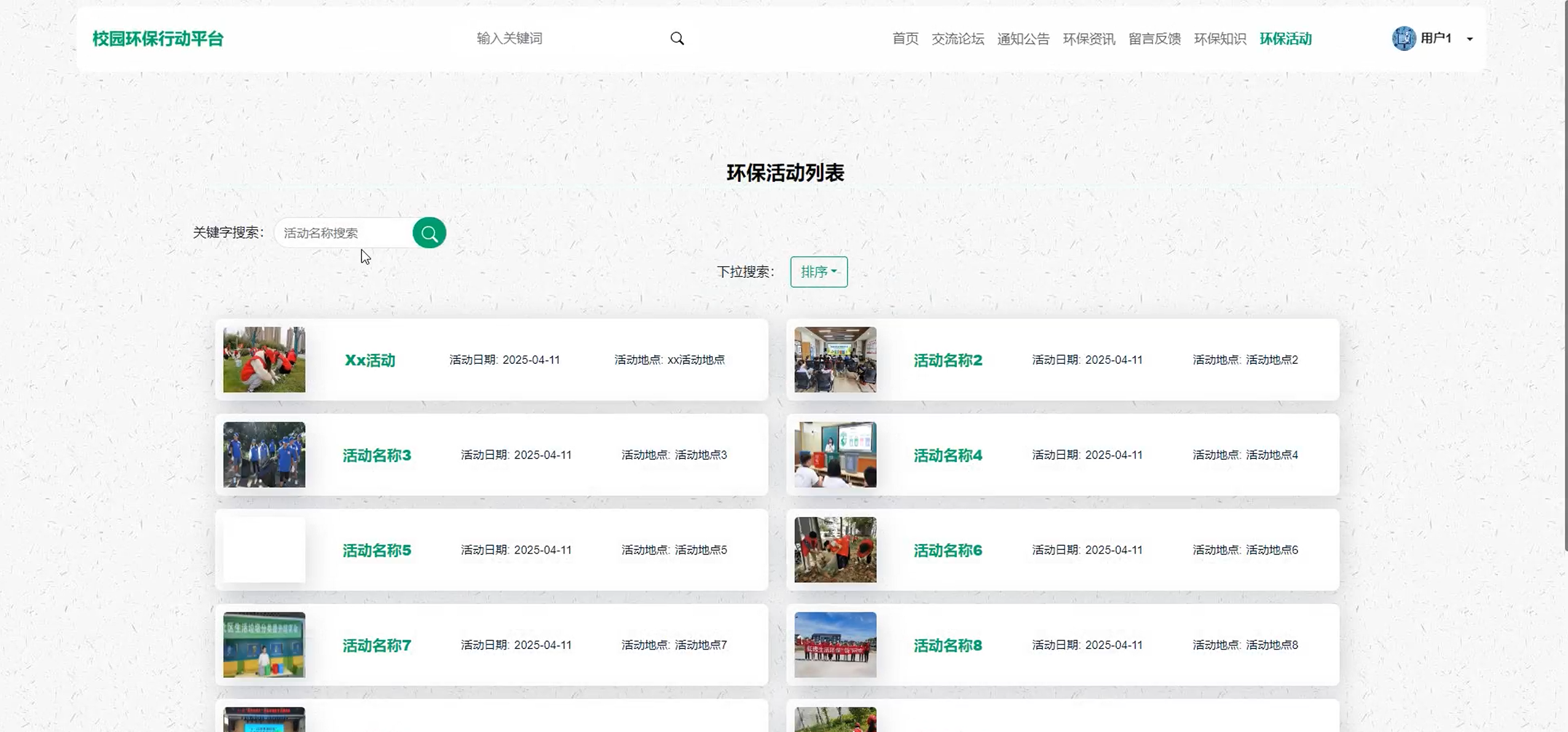The width and height of the screenshot is (1568, 732).
Task: Open the 环保资讯 page
Action: click(x=1089, y=39)
